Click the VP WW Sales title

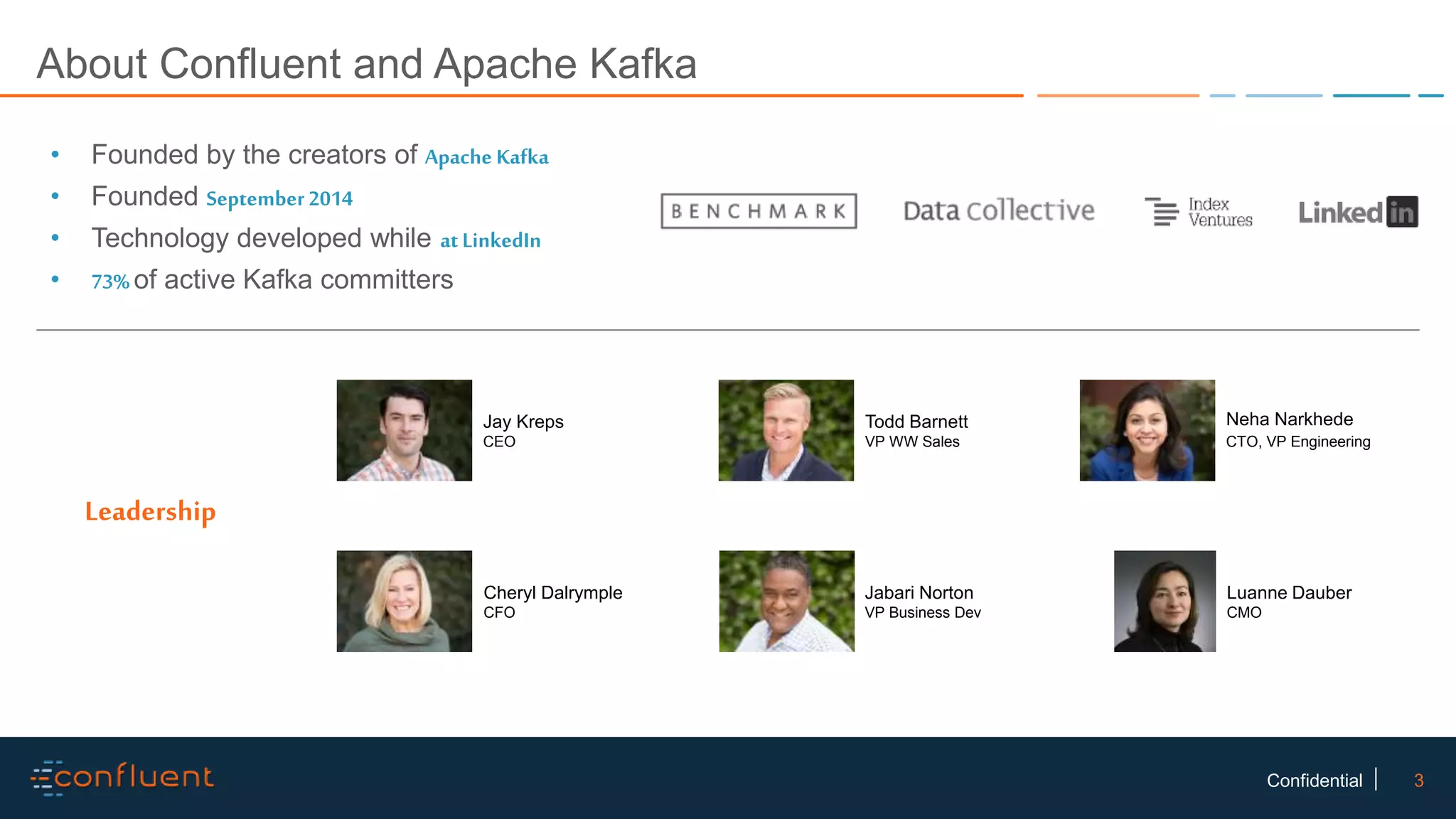(912, 441)
